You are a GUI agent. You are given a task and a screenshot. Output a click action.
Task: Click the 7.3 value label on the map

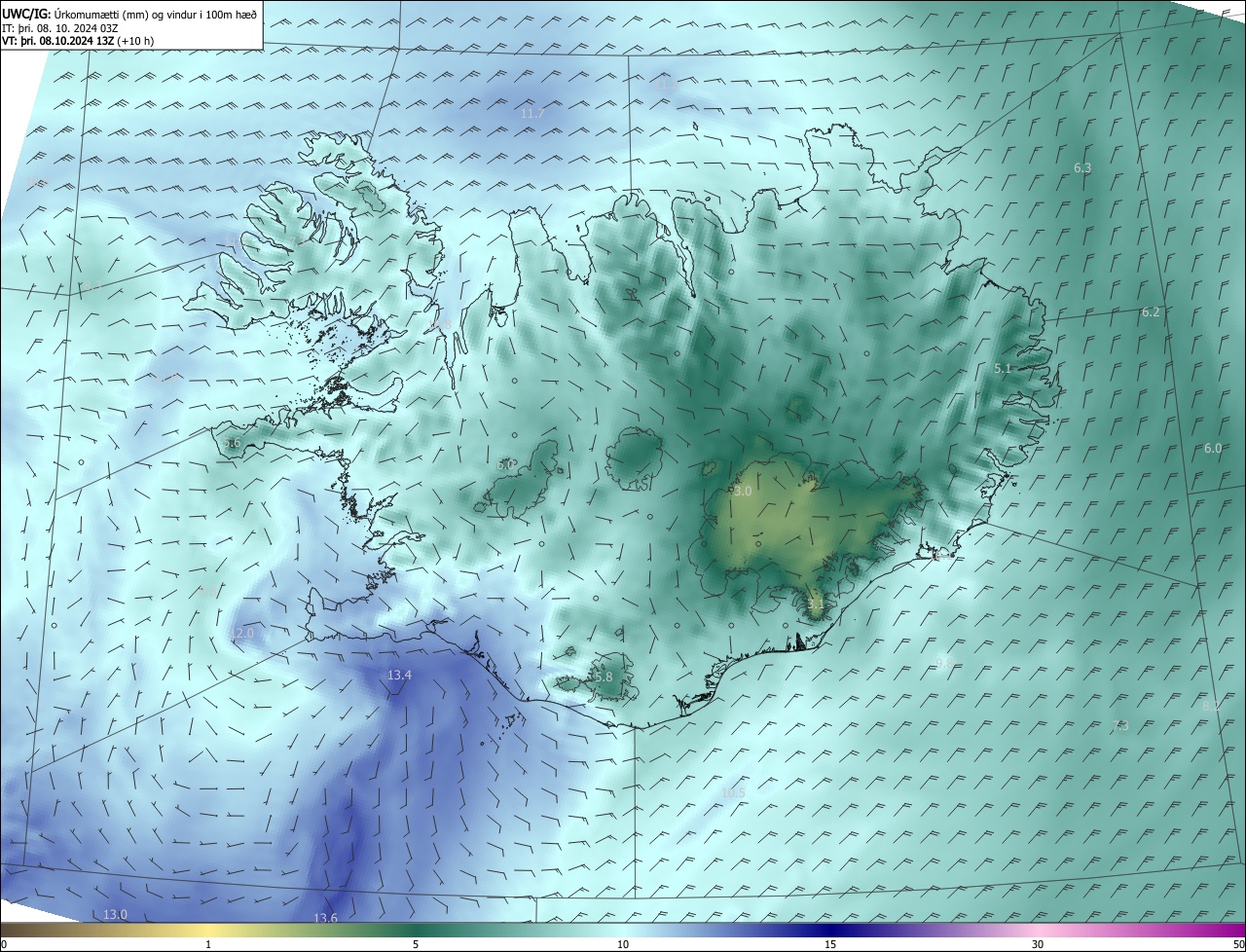pyautogui.click(x=1120, y=726)
